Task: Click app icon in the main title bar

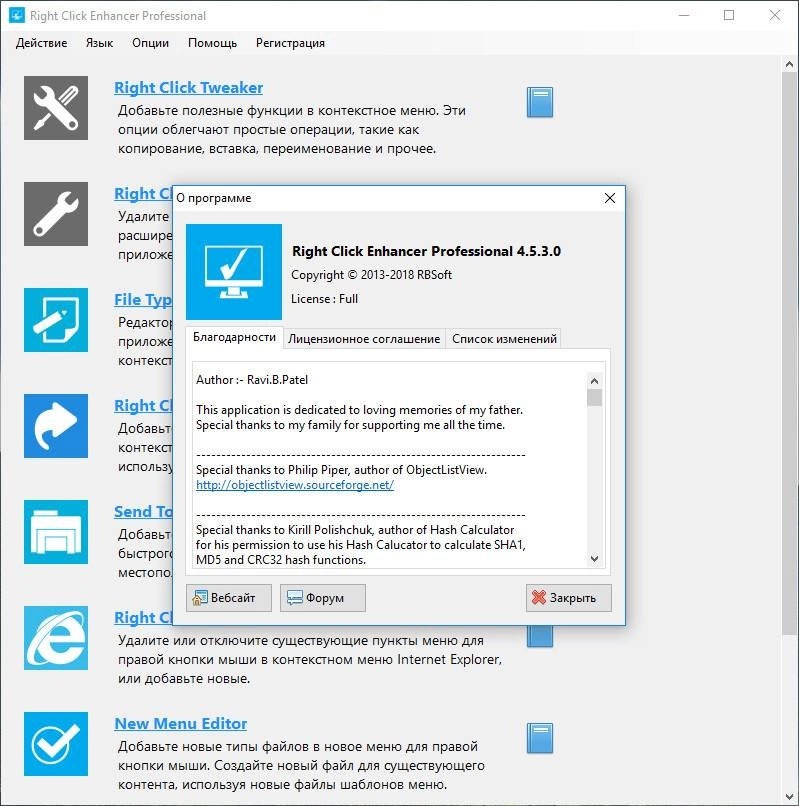Action: 16,15
